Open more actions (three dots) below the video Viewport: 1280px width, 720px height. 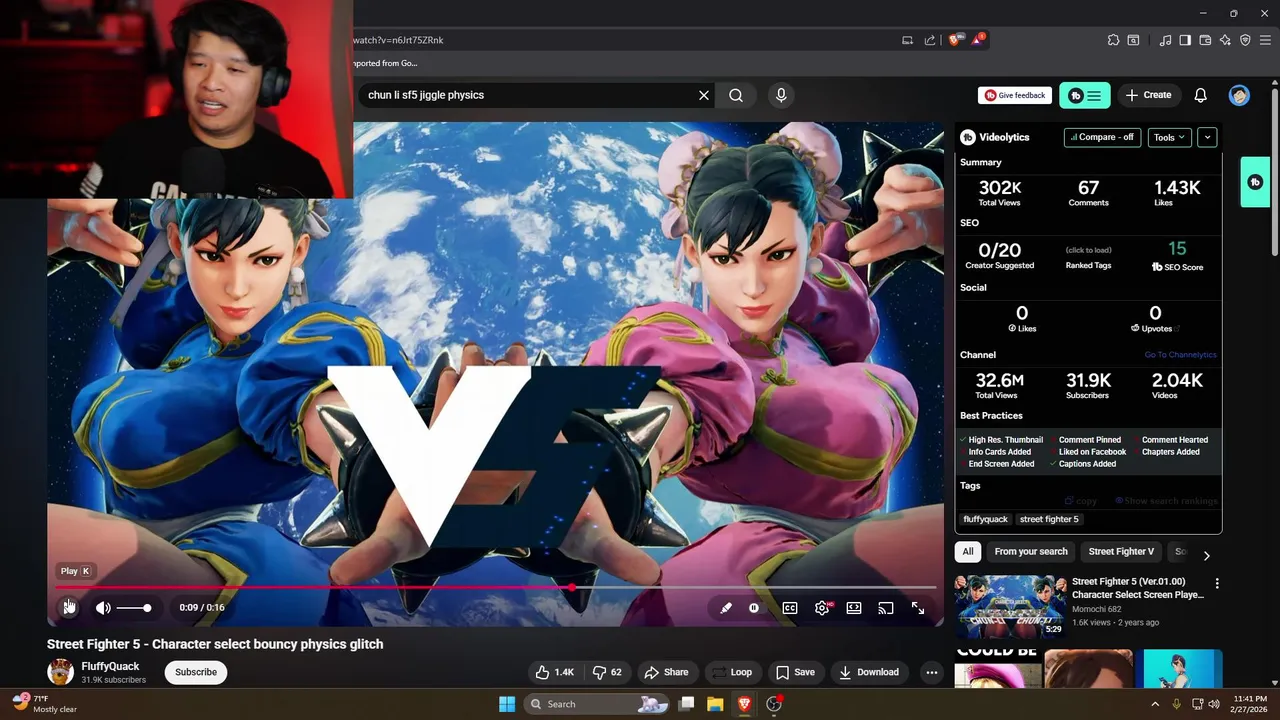[932, 672]
